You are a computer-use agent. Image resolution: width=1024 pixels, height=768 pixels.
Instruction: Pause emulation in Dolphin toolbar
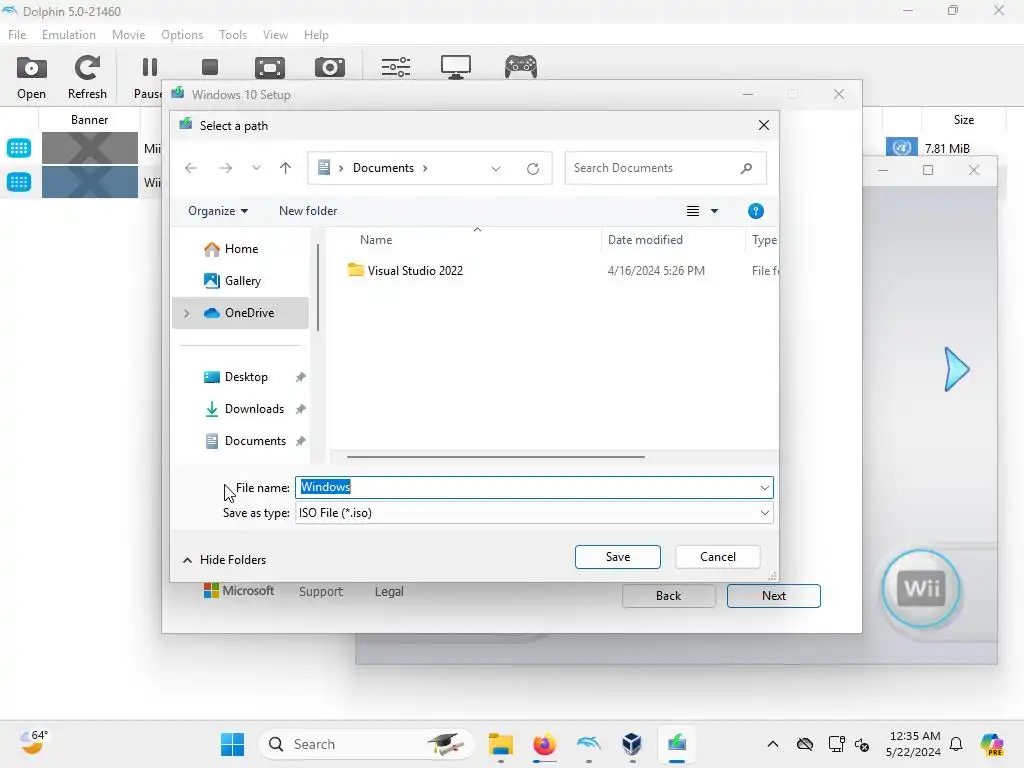click(x=150, y=67)
